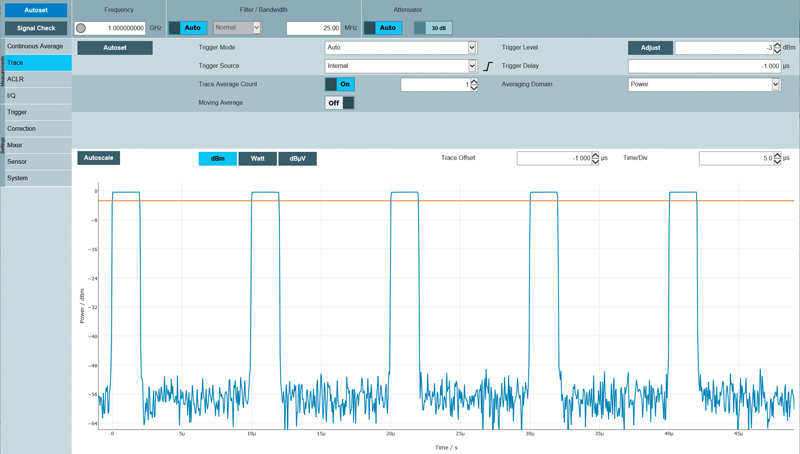Open Continuous Average measurement
The width and height of the screenshot is (800, 454).
click(38, 46)
